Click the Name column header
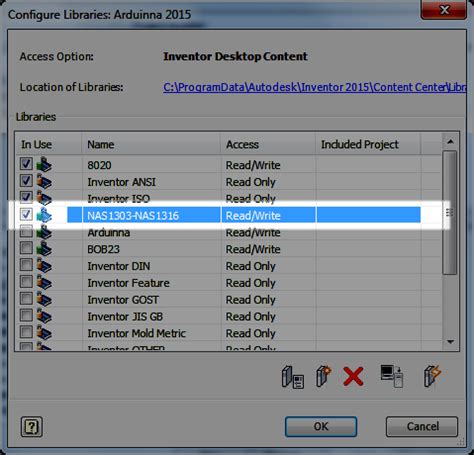Viewport: 474px width, 455px height. coord(151,144)
